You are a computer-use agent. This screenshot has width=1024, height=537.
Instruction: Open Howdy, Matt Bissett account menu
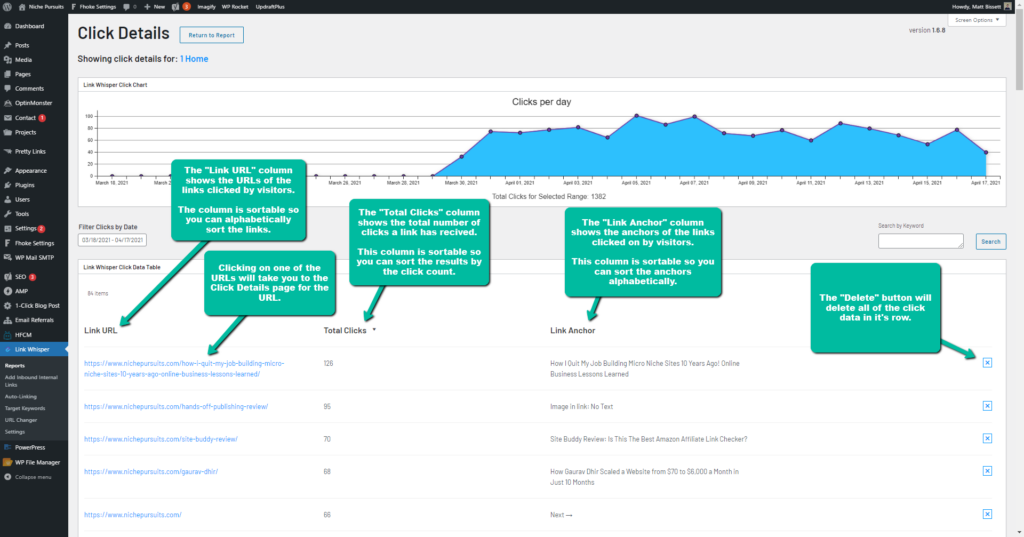tap(982, 7)
